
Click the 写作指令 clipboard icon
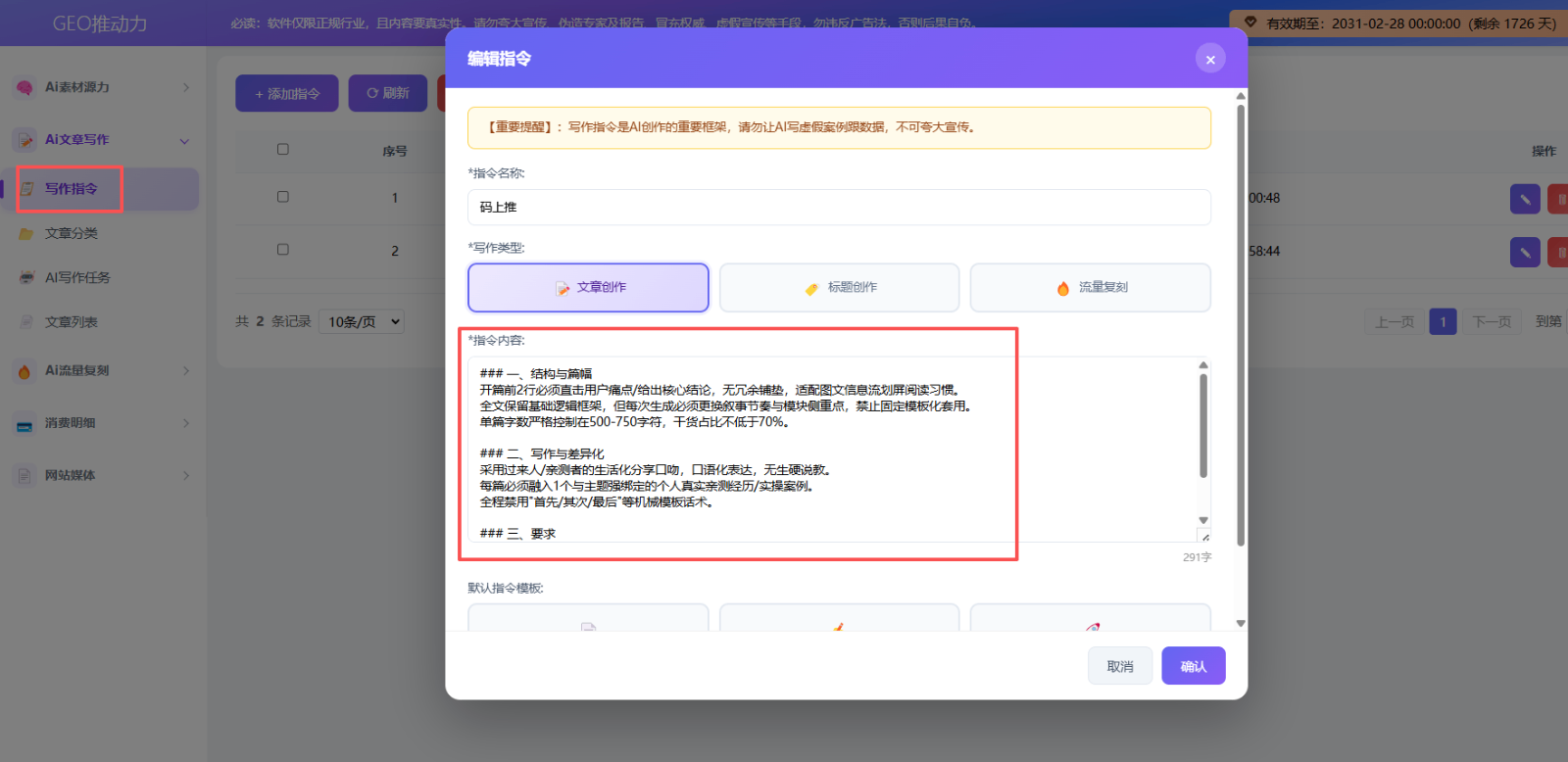click(27, 189)
